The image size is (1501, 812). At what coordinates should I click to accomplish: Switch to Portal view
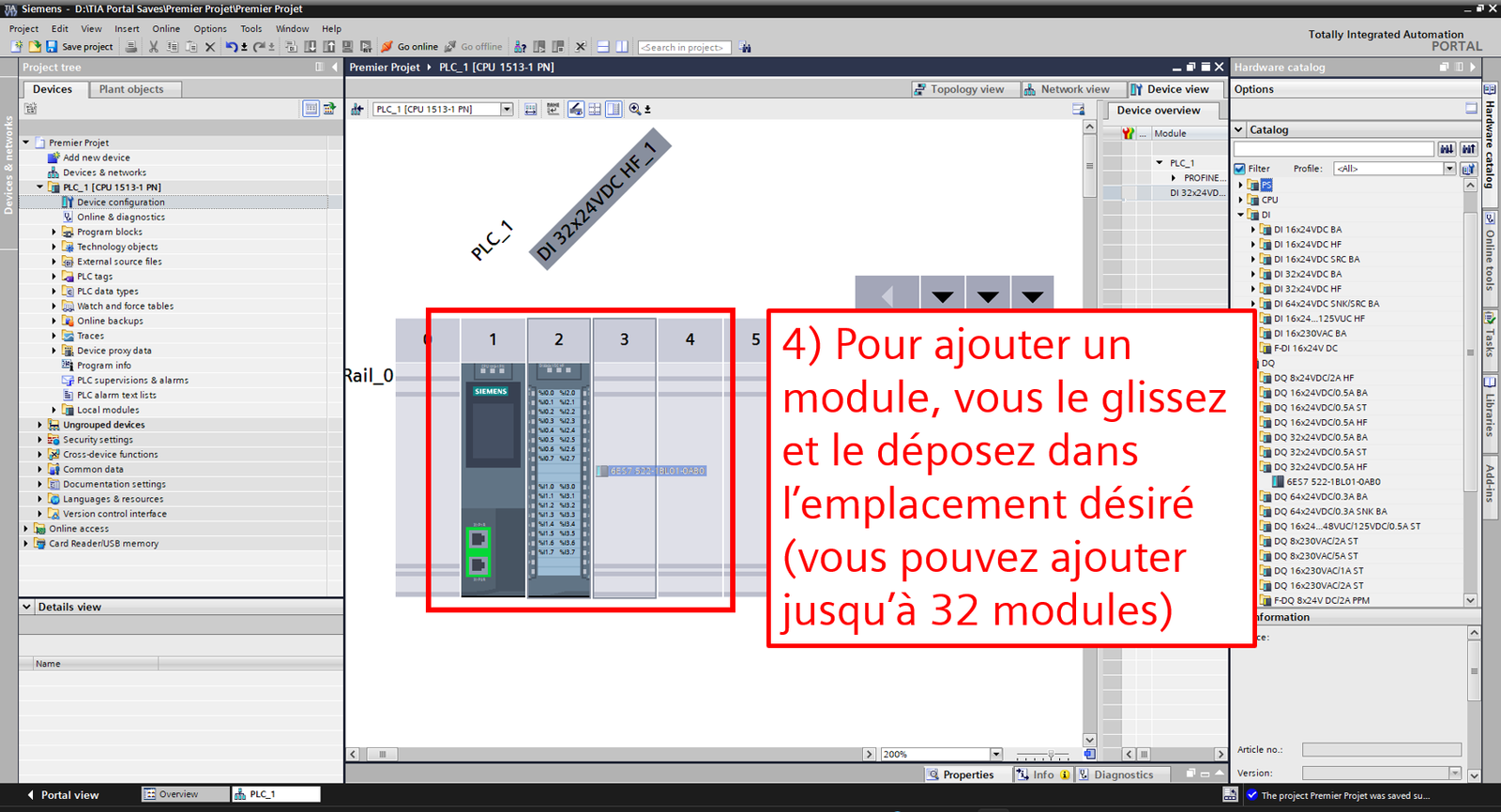62,795
